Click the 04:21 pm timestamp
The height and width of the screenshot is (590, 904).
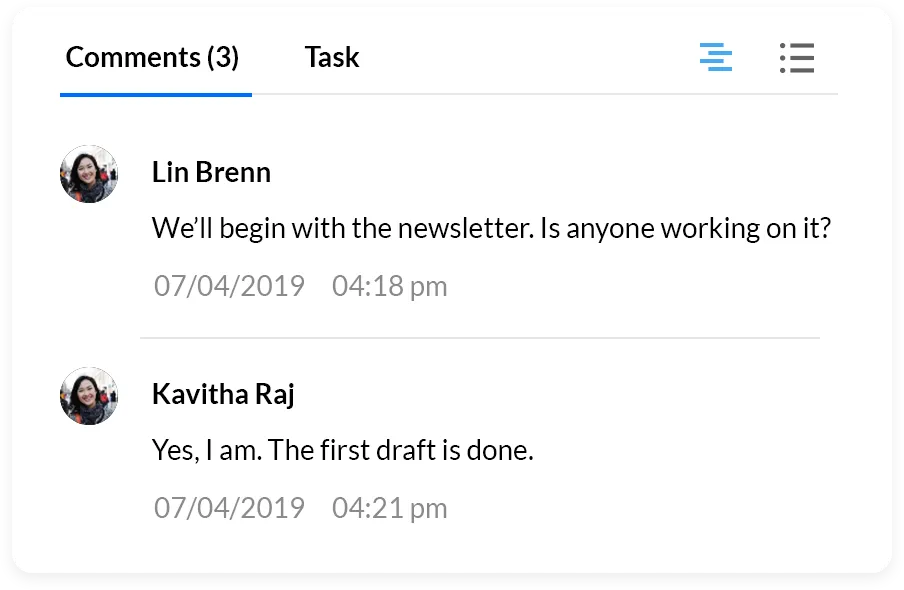[x=389, y=508]
